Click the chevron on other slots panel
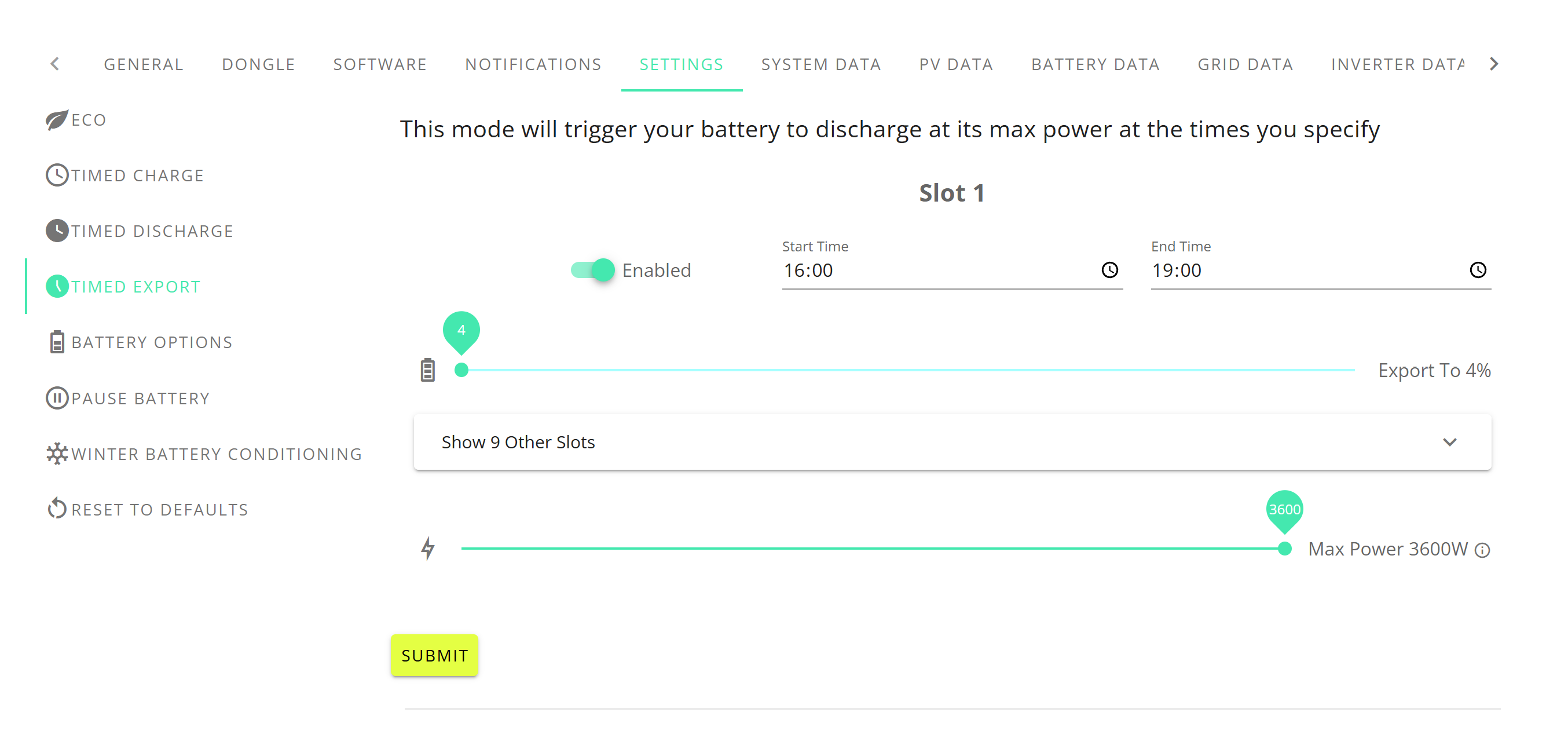 [1450, 443]
